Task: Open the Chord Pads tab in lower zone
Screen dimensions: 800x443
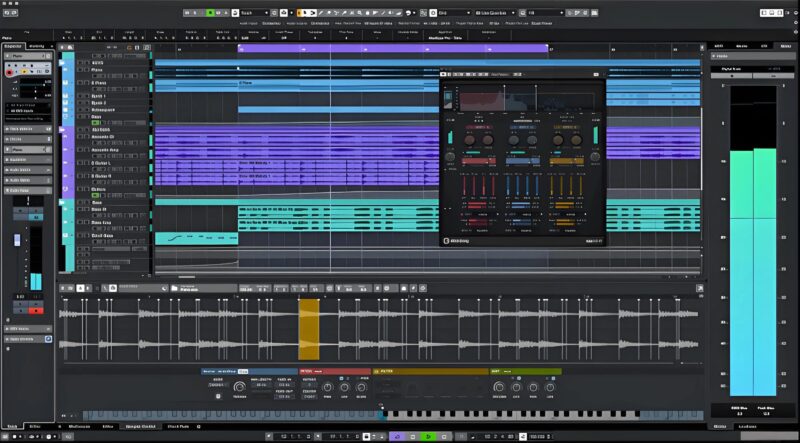Action: click(178, 426)
